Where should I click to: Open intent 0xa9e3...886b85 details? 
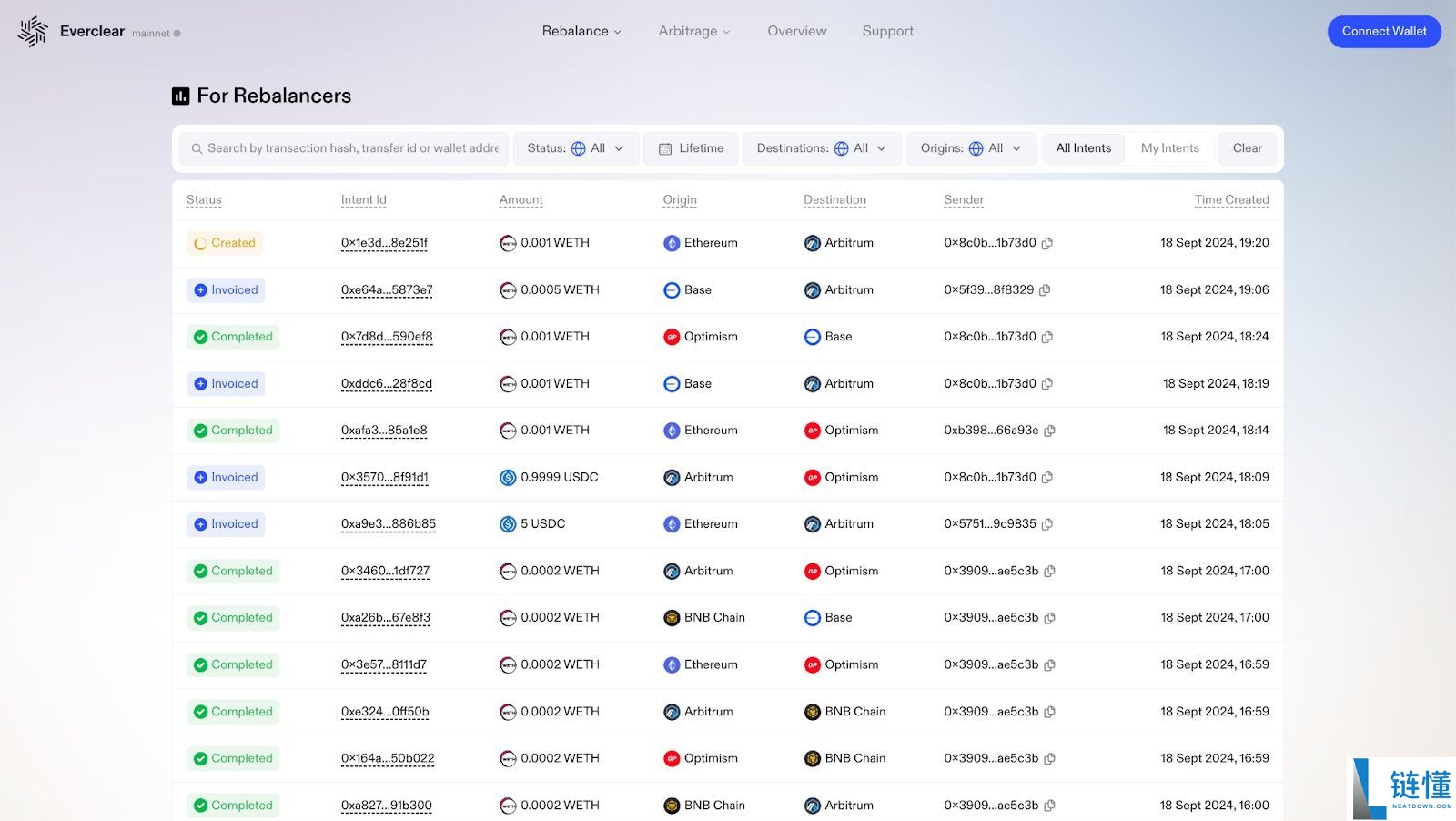[x=389, y=524]
